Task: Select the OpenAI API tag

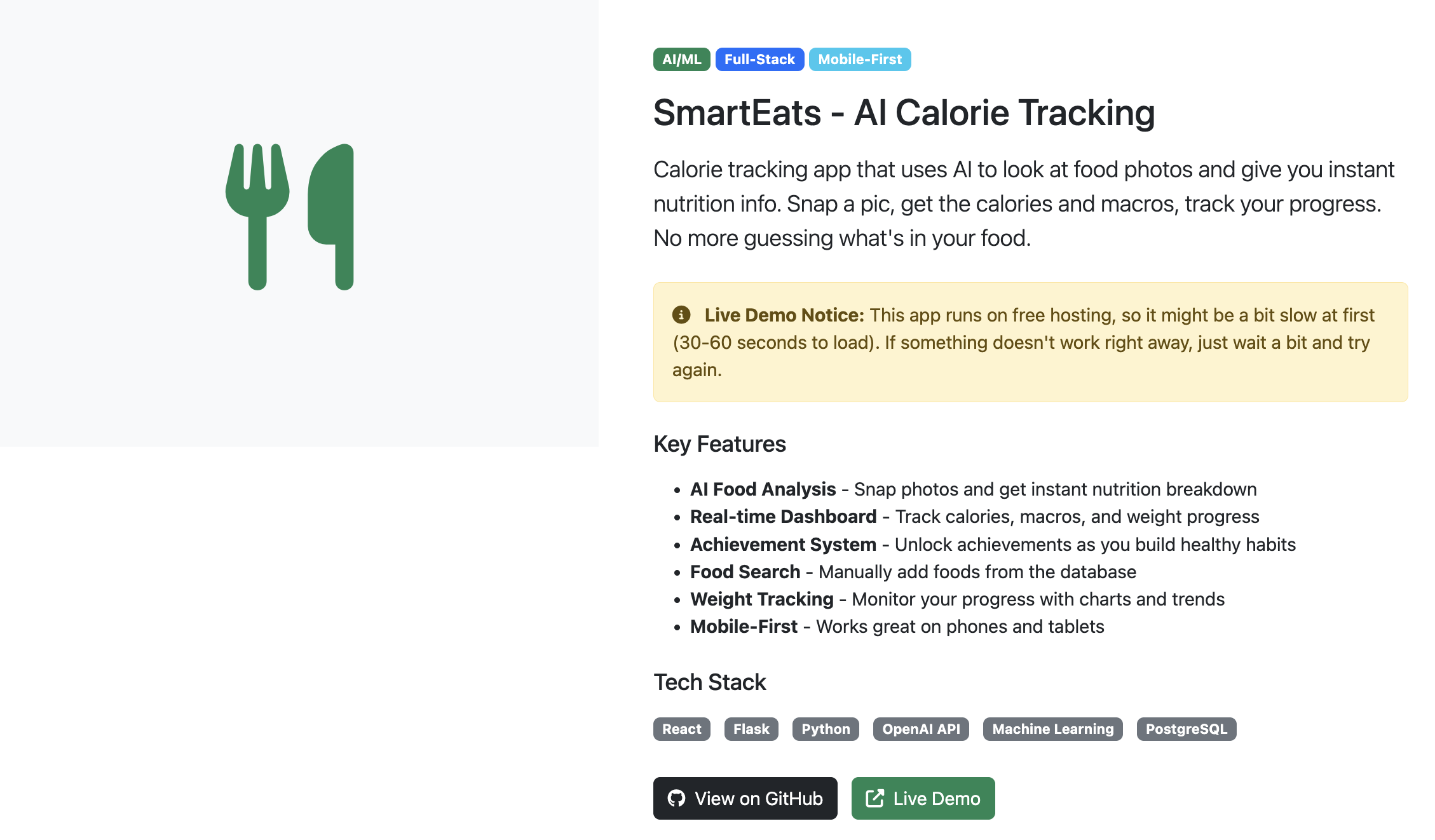Action: (x=921, y=729)
